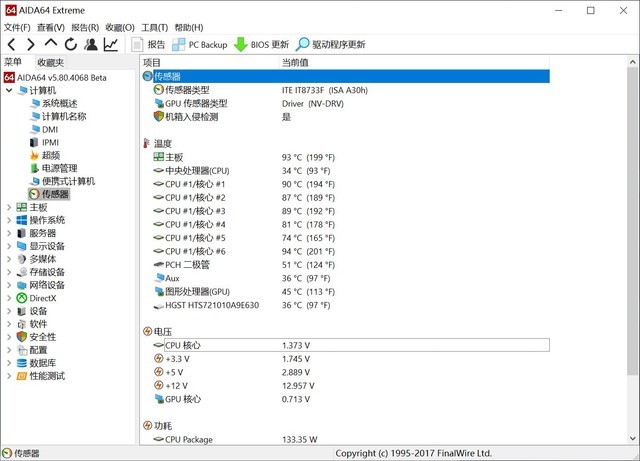Click the 数据库 database icon in tree
The height and width of the screenshot is (461, 640).
[x=22, y=363]
